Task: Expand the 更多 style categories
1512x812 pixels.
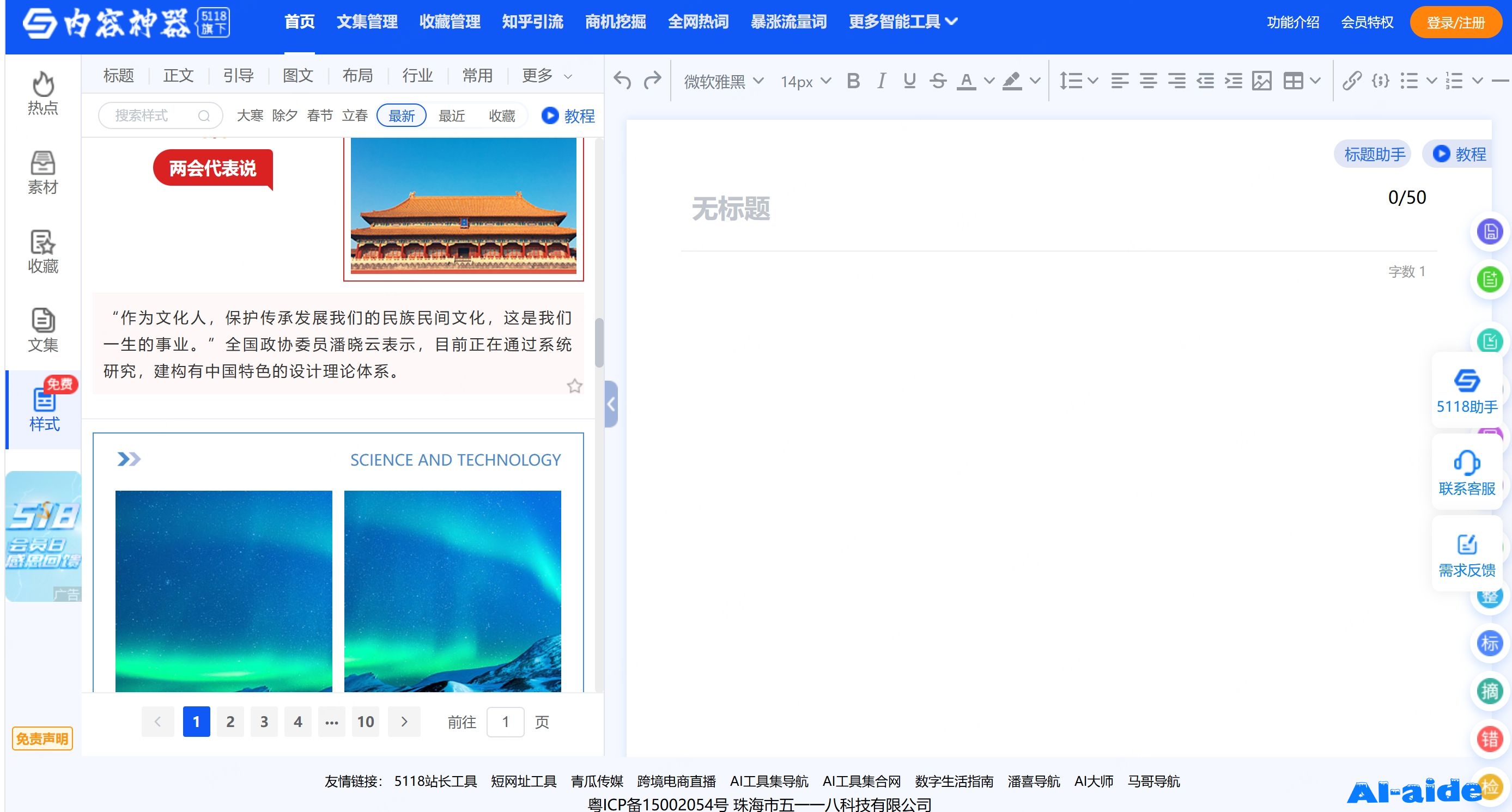Action: [546, 76]
